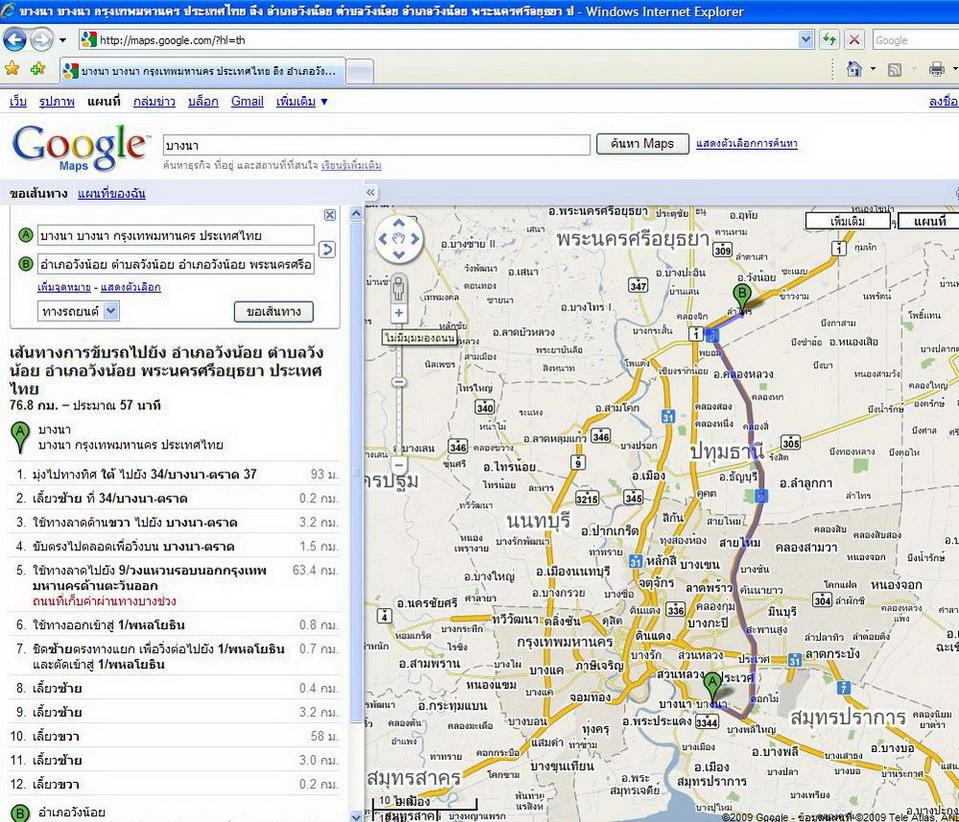Click the Maps search field containing บางนา
959x822 pixels.
pyautogui.click(x=376, y=145)
